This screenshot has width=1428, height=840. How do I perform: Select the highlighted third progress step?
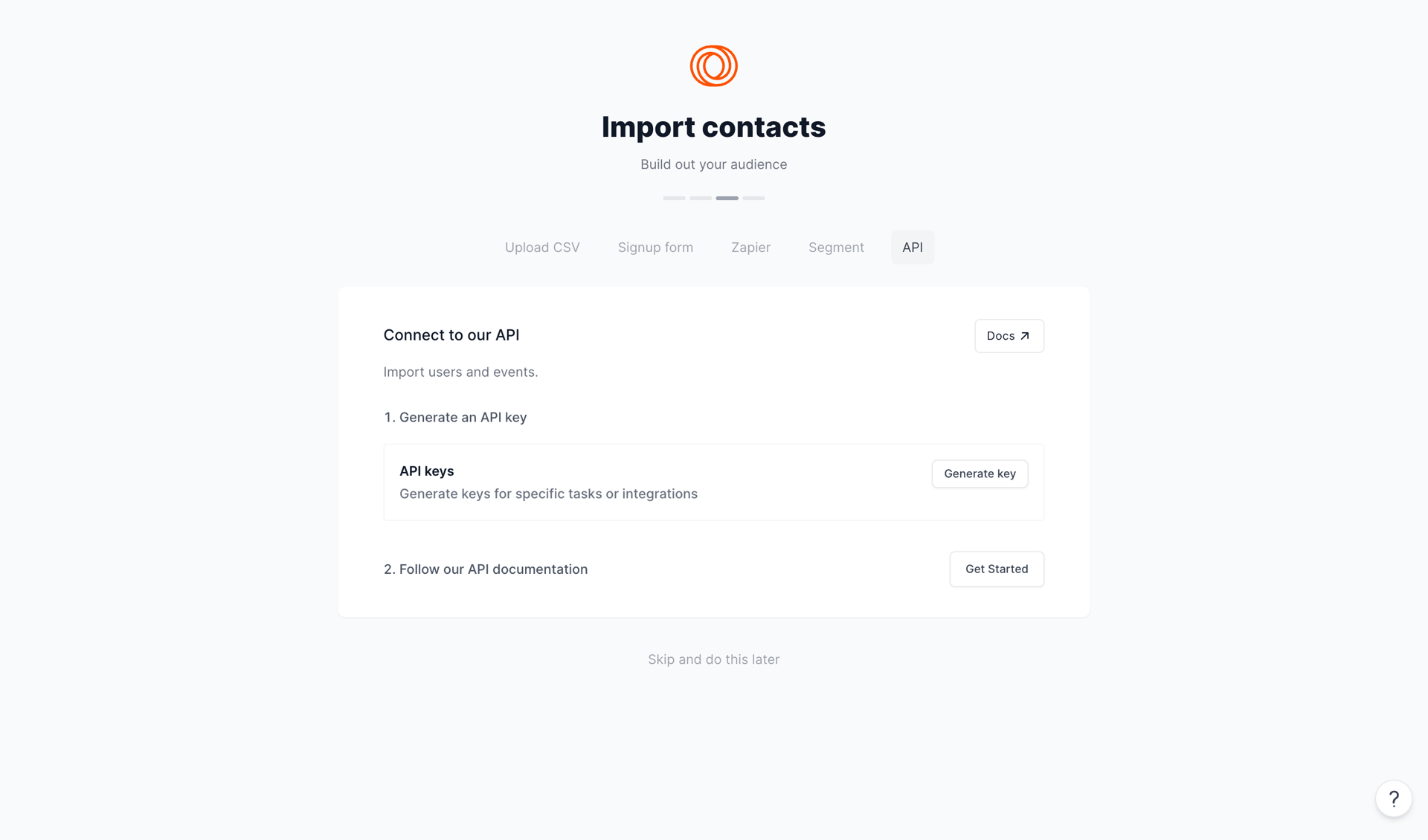click(727, 198)
